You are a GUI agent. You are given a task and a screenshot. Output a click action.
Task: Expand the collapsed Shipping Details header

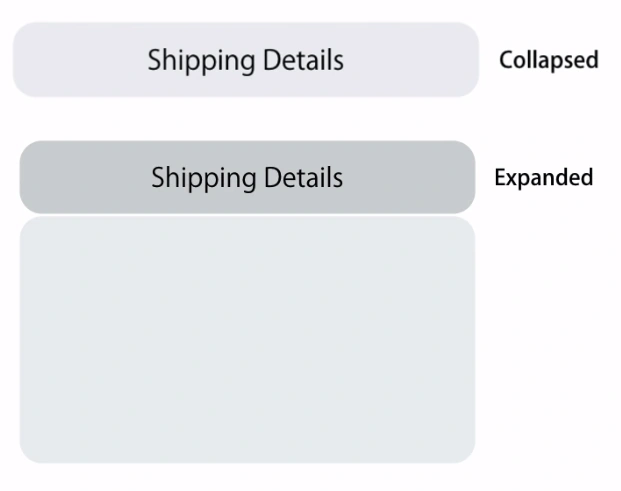pos(246,60)
